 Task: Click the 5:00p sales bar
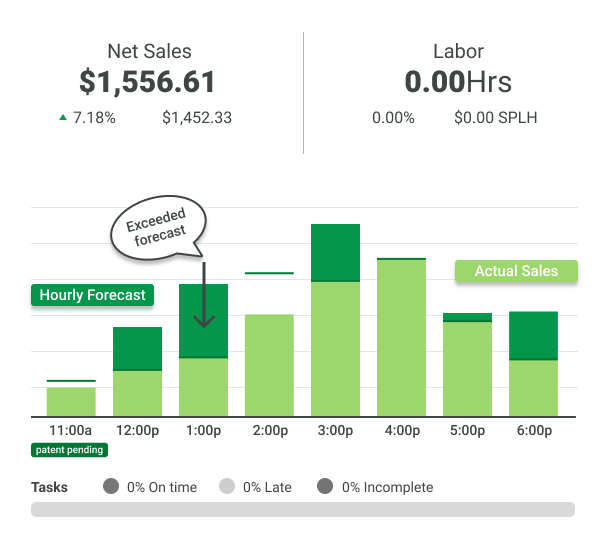click(467, 367)
